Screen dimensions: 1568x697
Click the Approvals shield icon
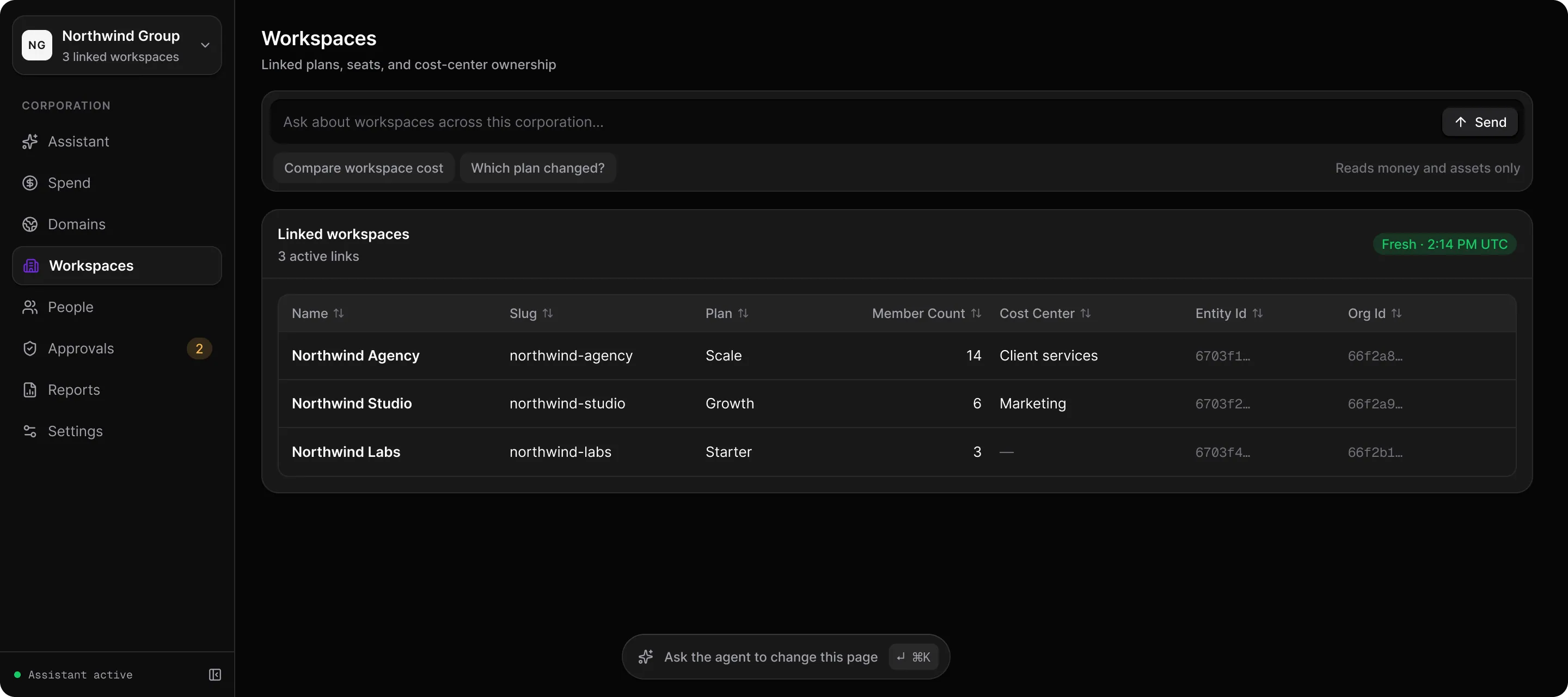pos(30,348)
